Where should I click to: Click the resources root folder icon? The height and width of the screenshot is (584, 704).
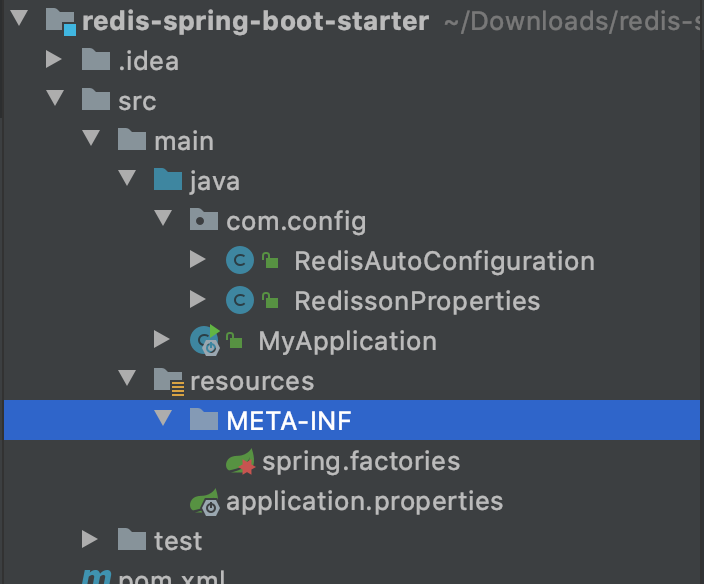click(x=169, y=382)
